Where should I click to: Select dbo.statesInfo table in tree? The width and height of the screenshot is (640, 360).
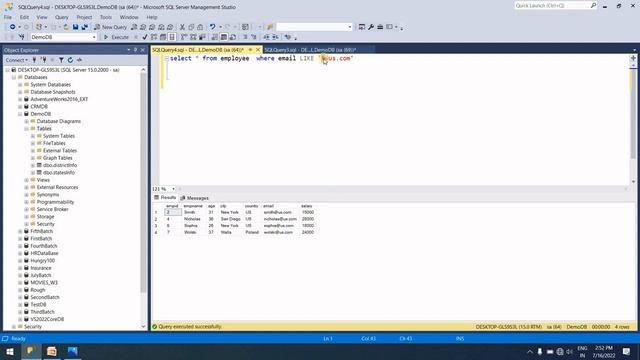[x=58, y=173]
